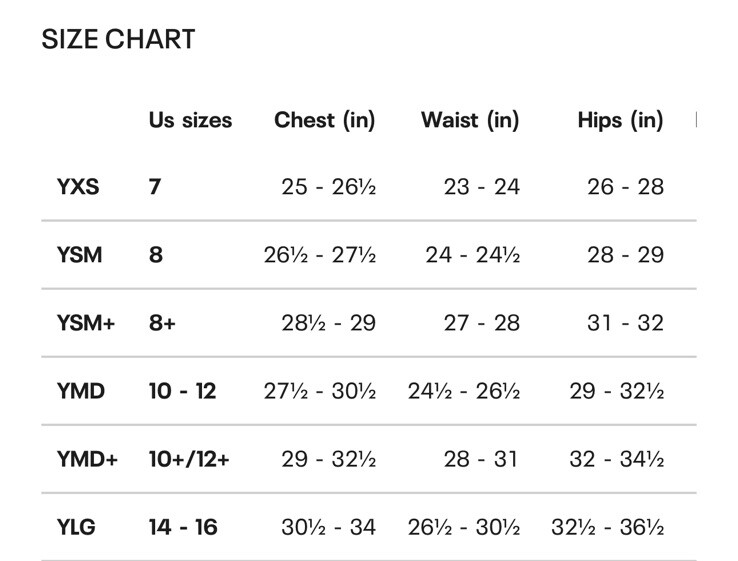Click the Waist (in) column header
Screen dimensions: 738x561
point(470,120)
